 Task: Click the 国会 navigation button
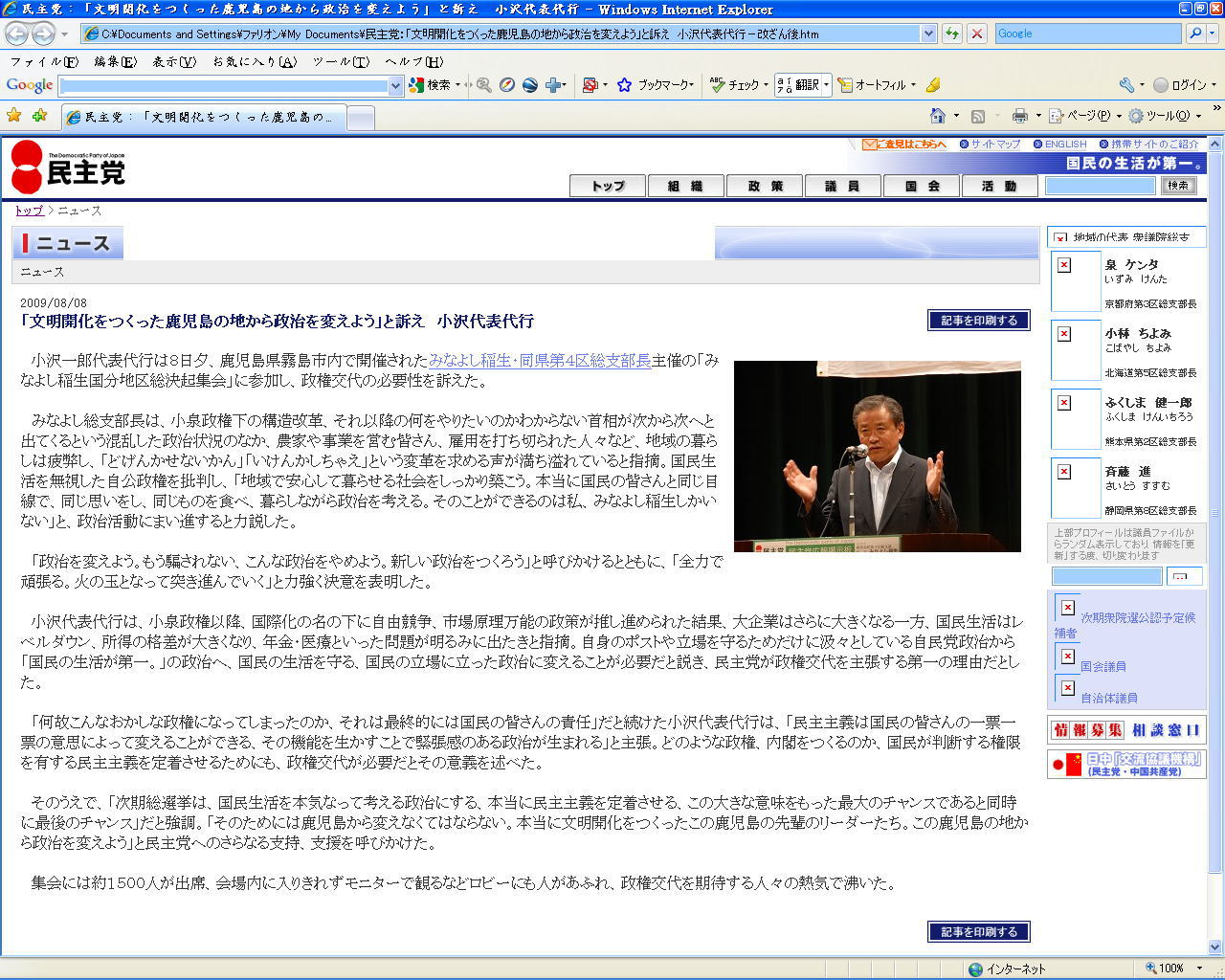(x=922, y=186)
